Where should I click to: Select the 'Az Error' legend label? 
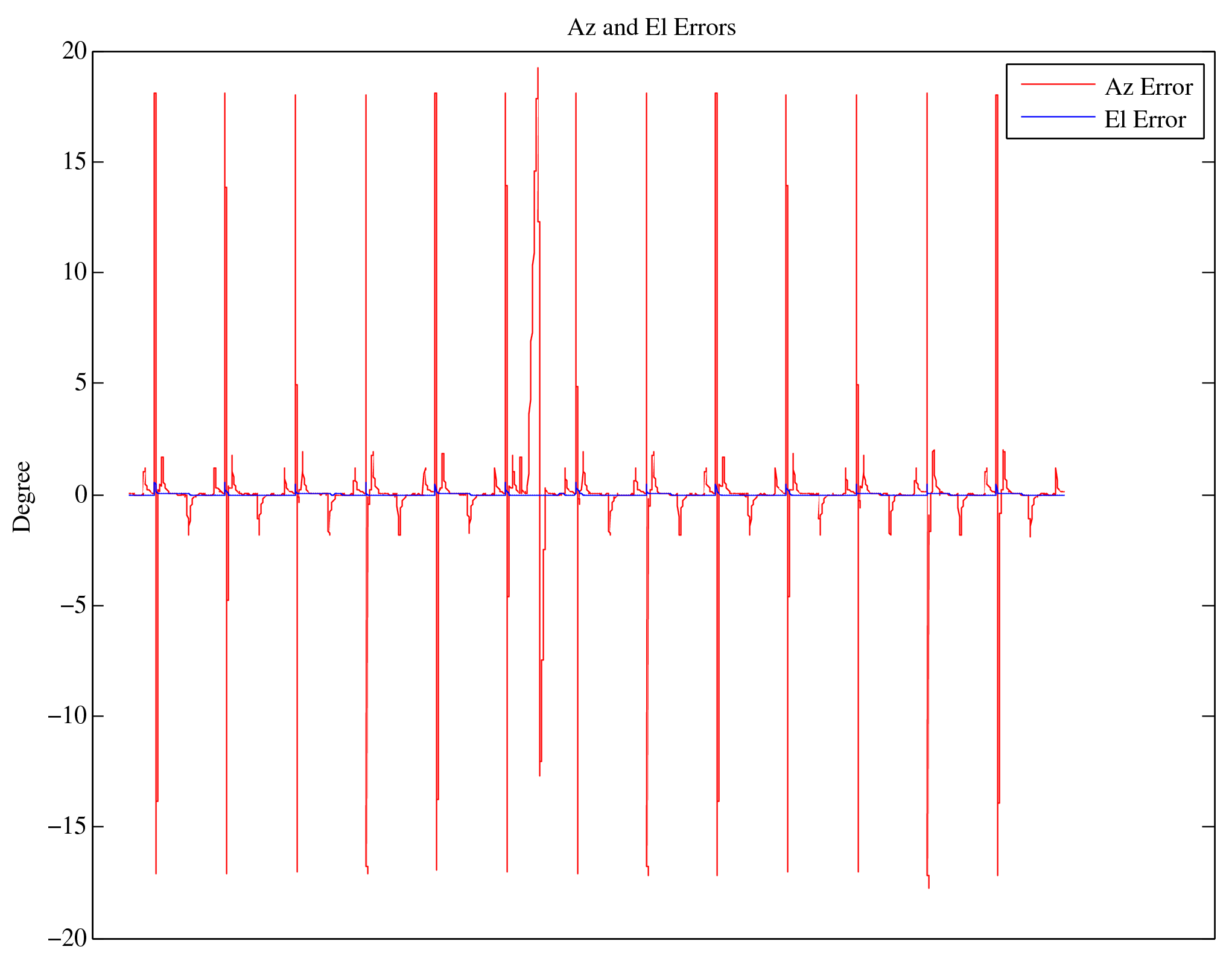point(1148,88)
